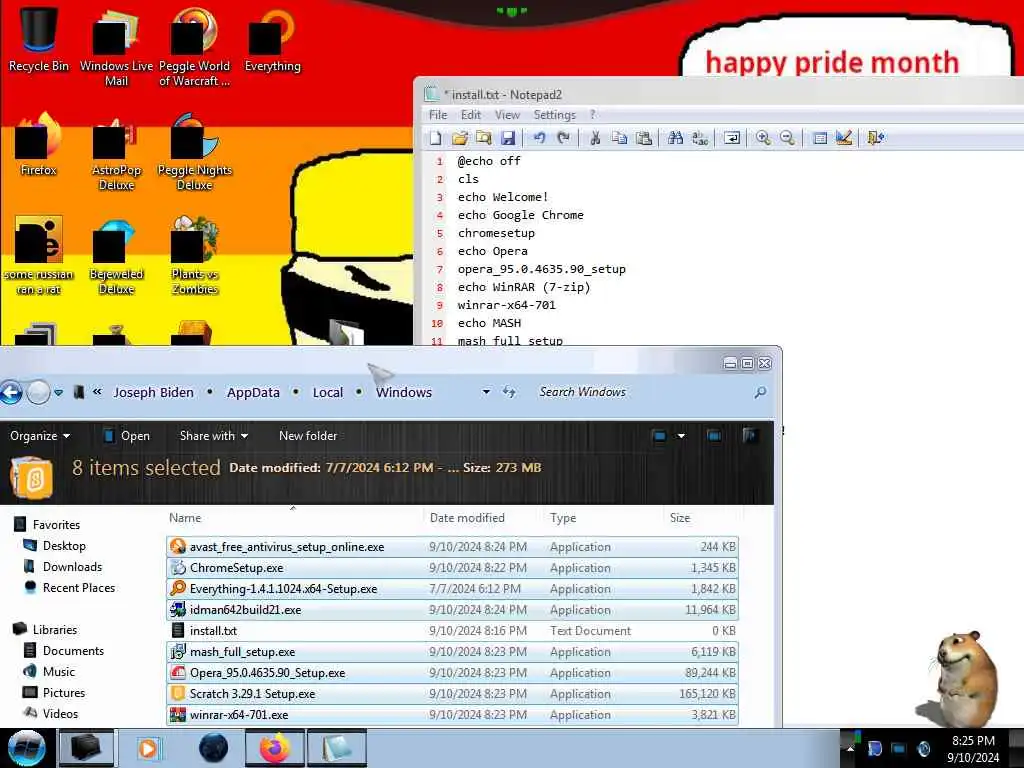Toggle the preview pane icon in Explorer
This screenshot has width=1024, height=768.
pyautogui.click(x=714, y=436)
